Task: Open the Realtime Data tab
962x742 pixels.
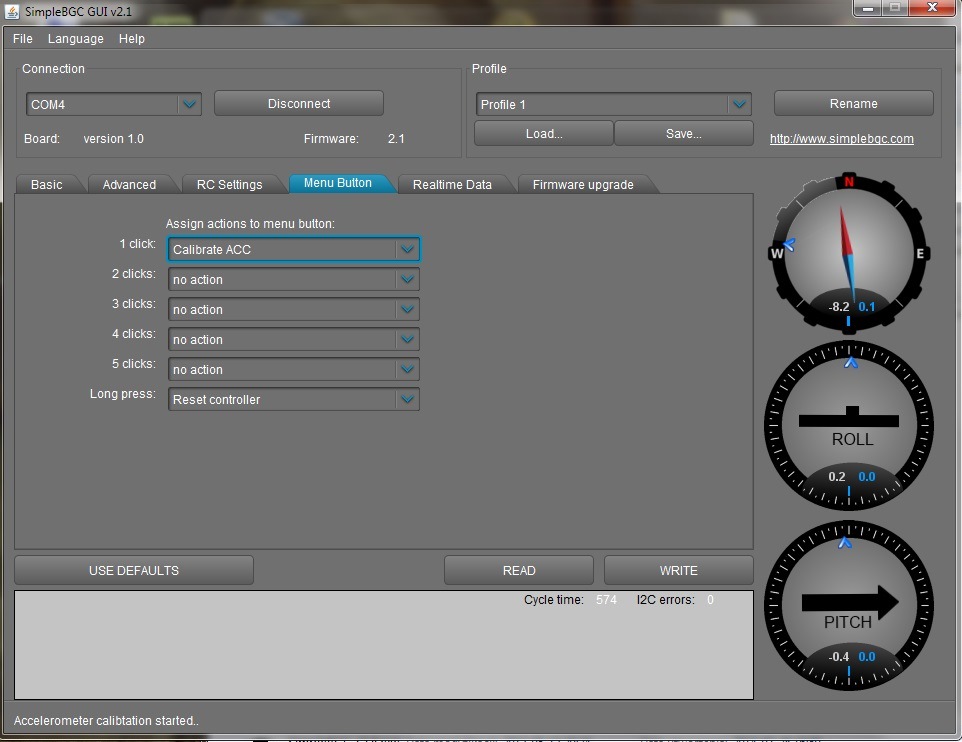Action: coord(452,185)
